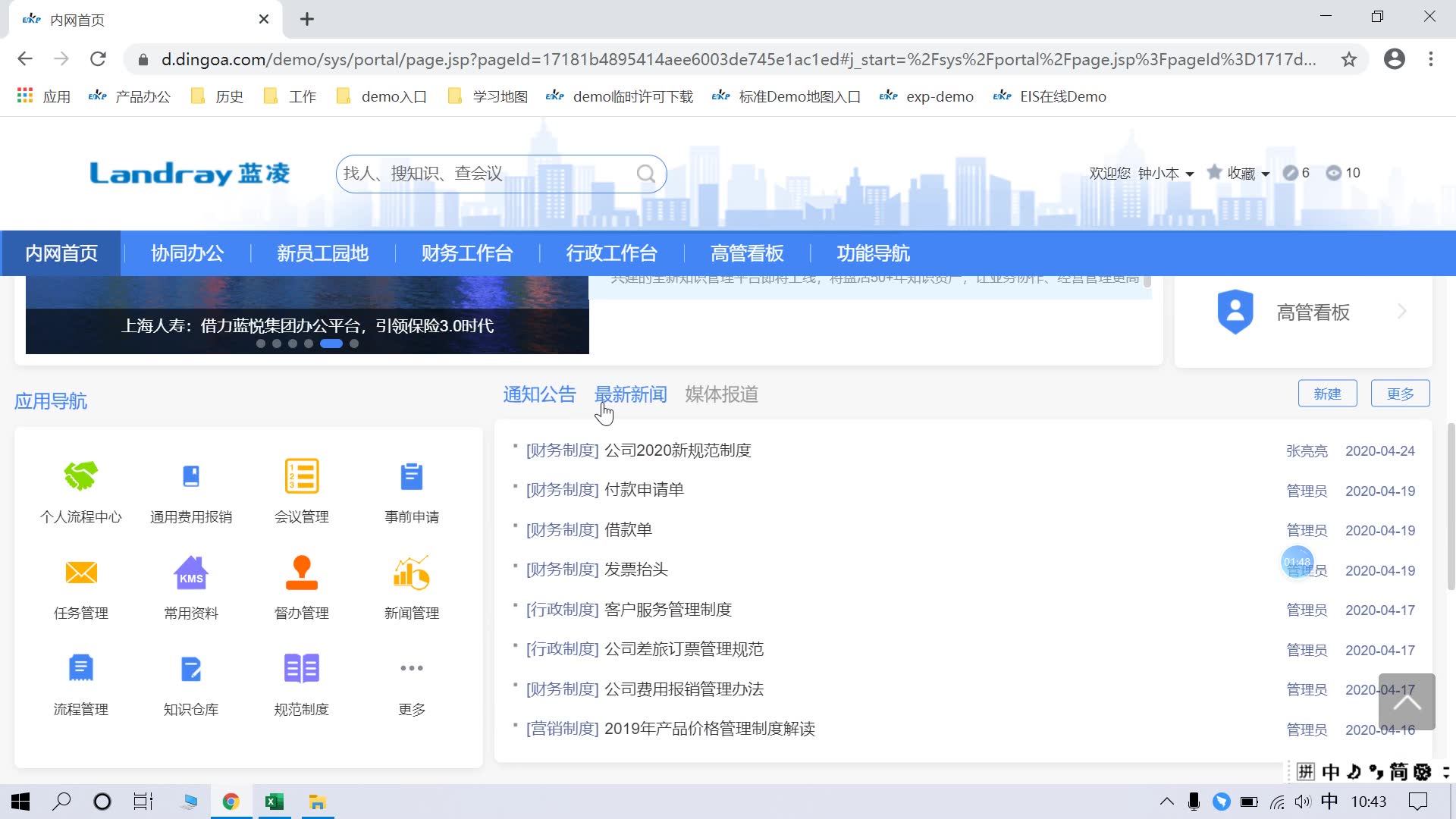Screen dimensions: 1456x819
Task: Expand the 钟小本 user dropdown
Action: point(1166,174)
